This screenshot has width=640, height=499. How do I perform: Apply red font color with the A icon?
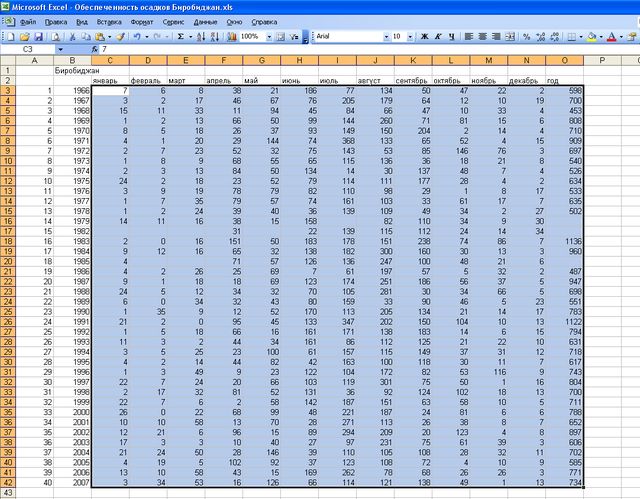(x=611, y=37)
